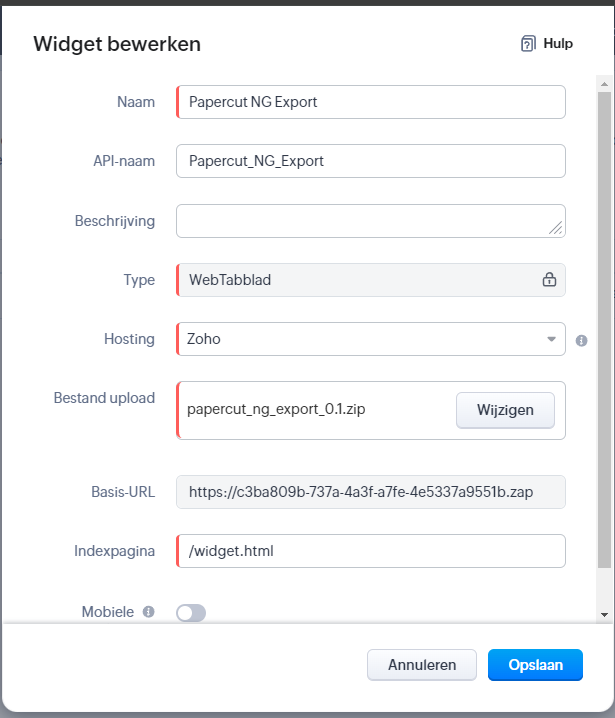Click the scrollbar down arrow

pos(604,615)
